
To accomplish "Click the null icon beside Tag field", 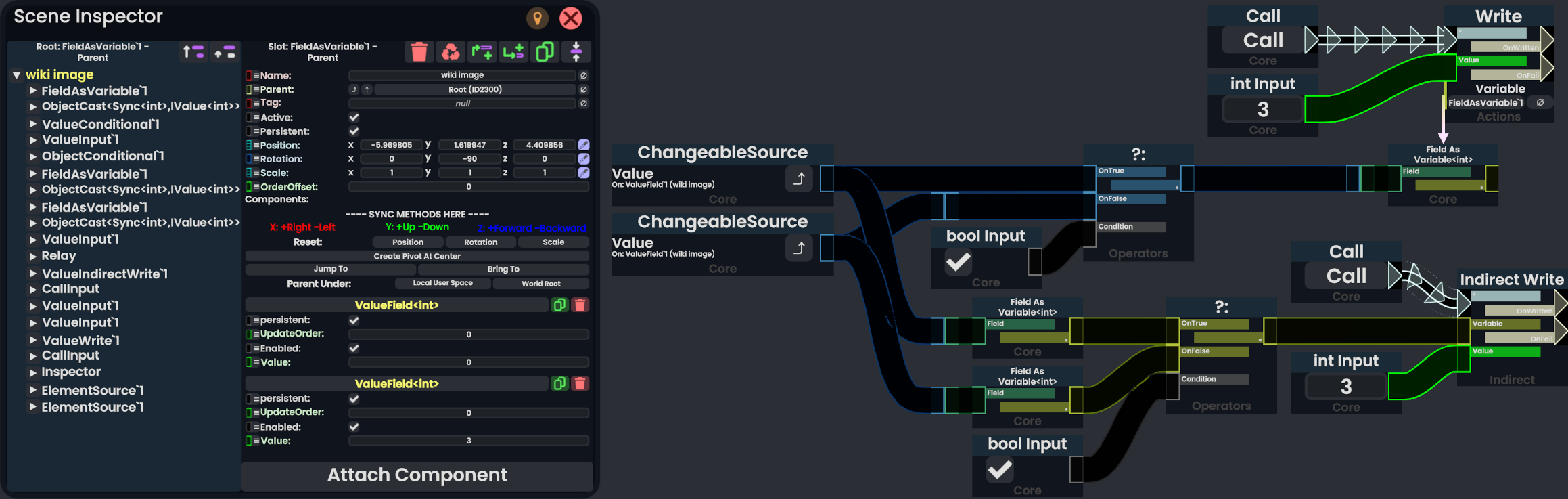I will click(x=584, y=104).
